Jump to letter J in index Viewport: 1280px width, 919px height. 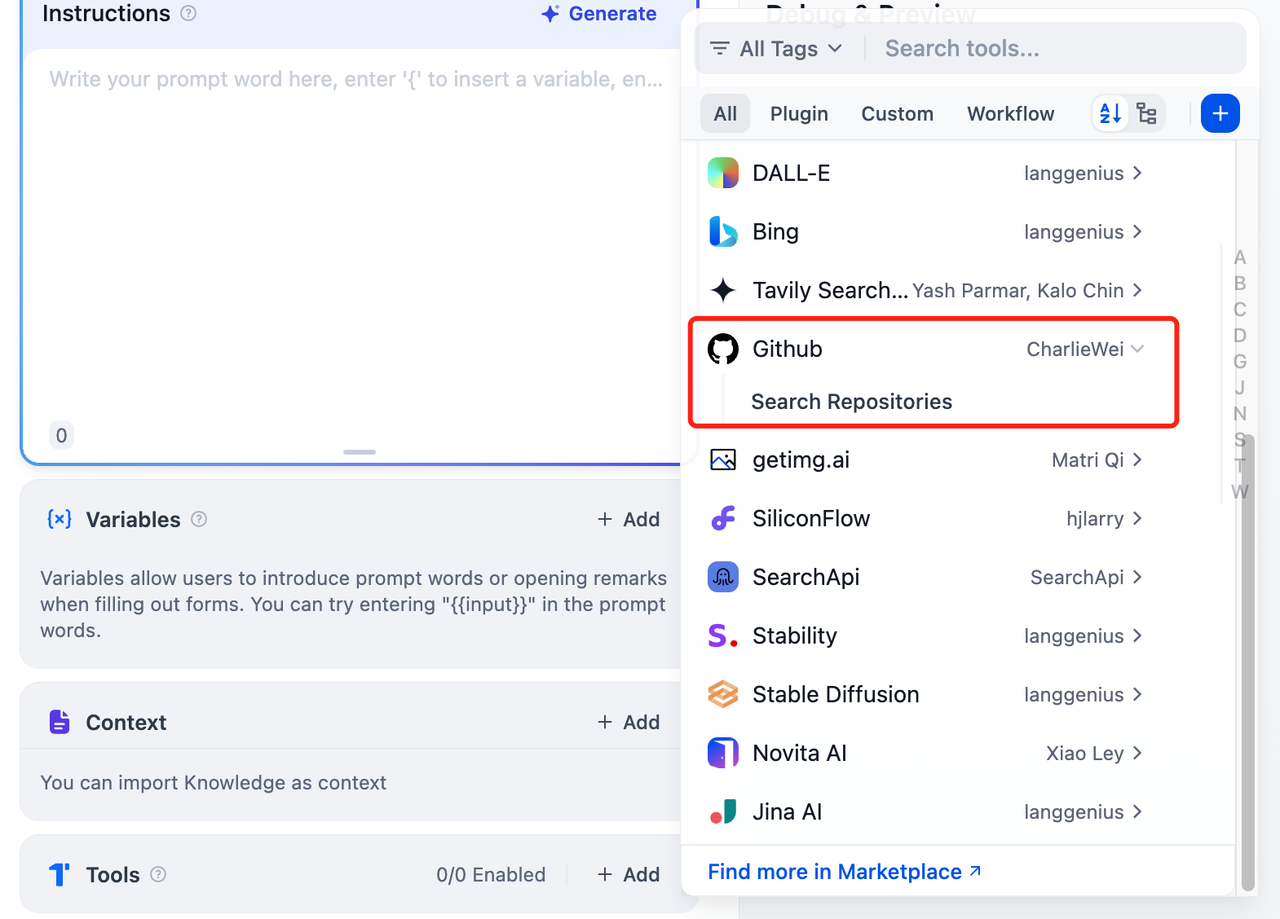(x=1240, y=388)
